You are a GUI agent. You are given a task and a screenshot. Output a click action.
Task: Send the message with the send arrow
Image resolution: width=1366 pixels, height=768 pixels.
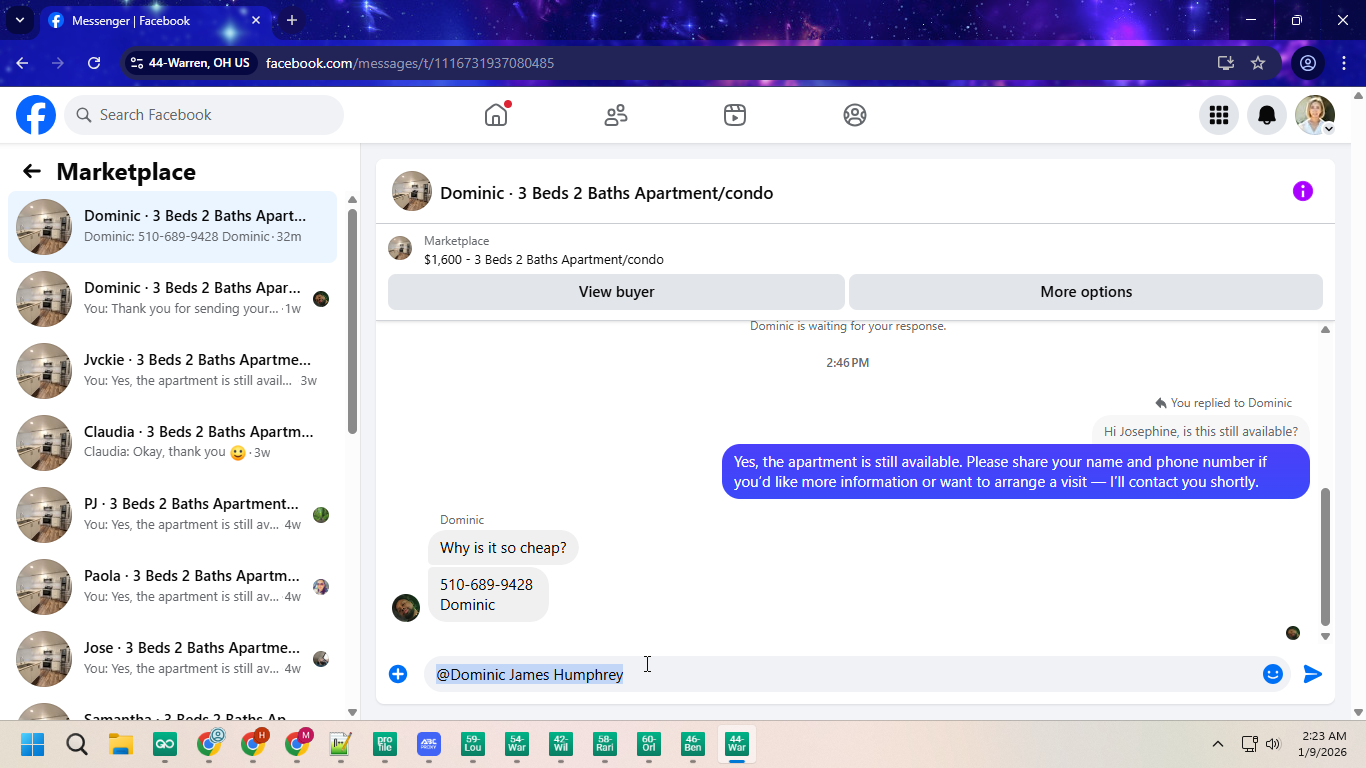(x=1313, y=674)
